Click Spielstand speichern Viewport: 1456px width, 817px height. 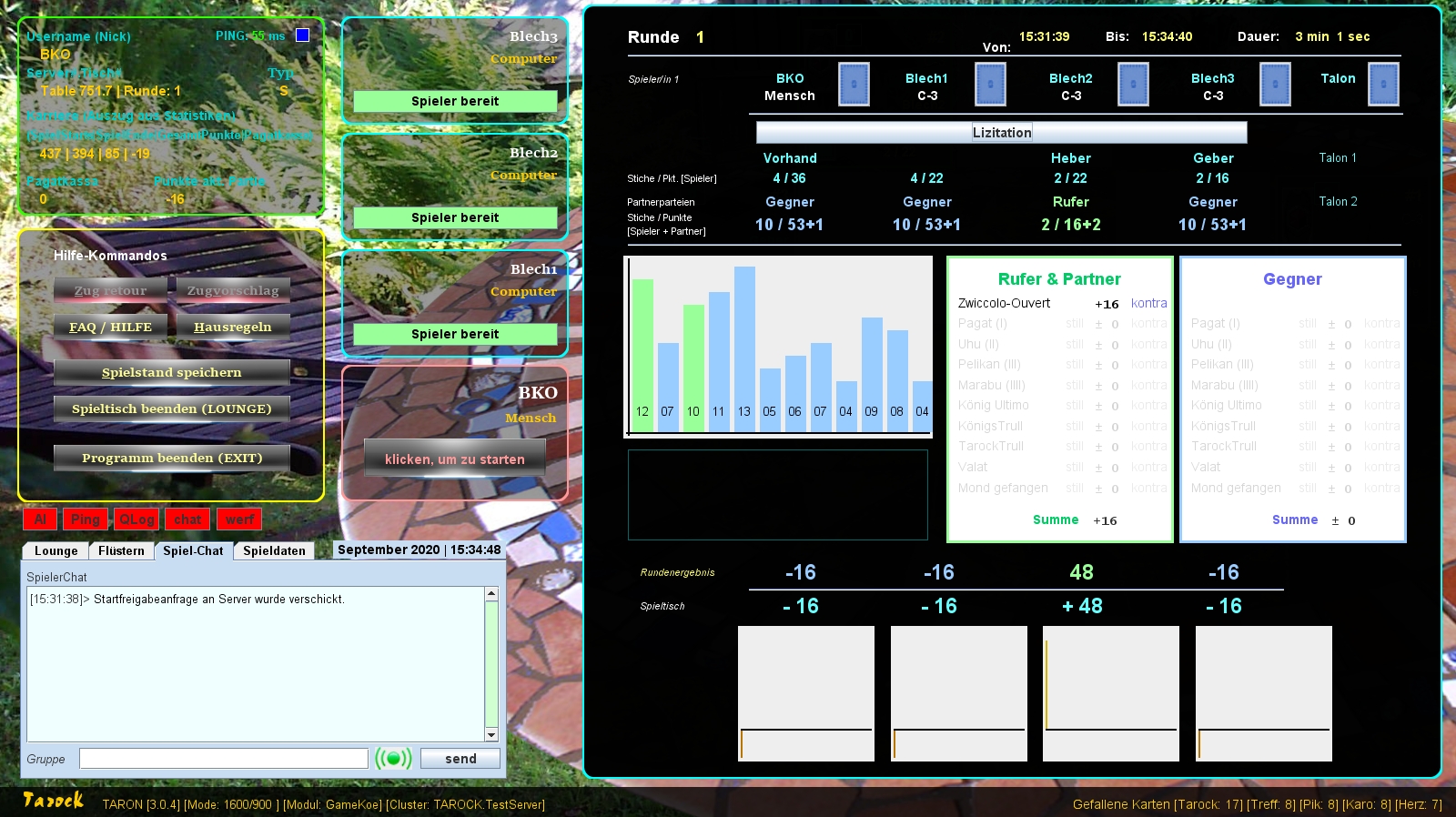click(x=172, y=372)
